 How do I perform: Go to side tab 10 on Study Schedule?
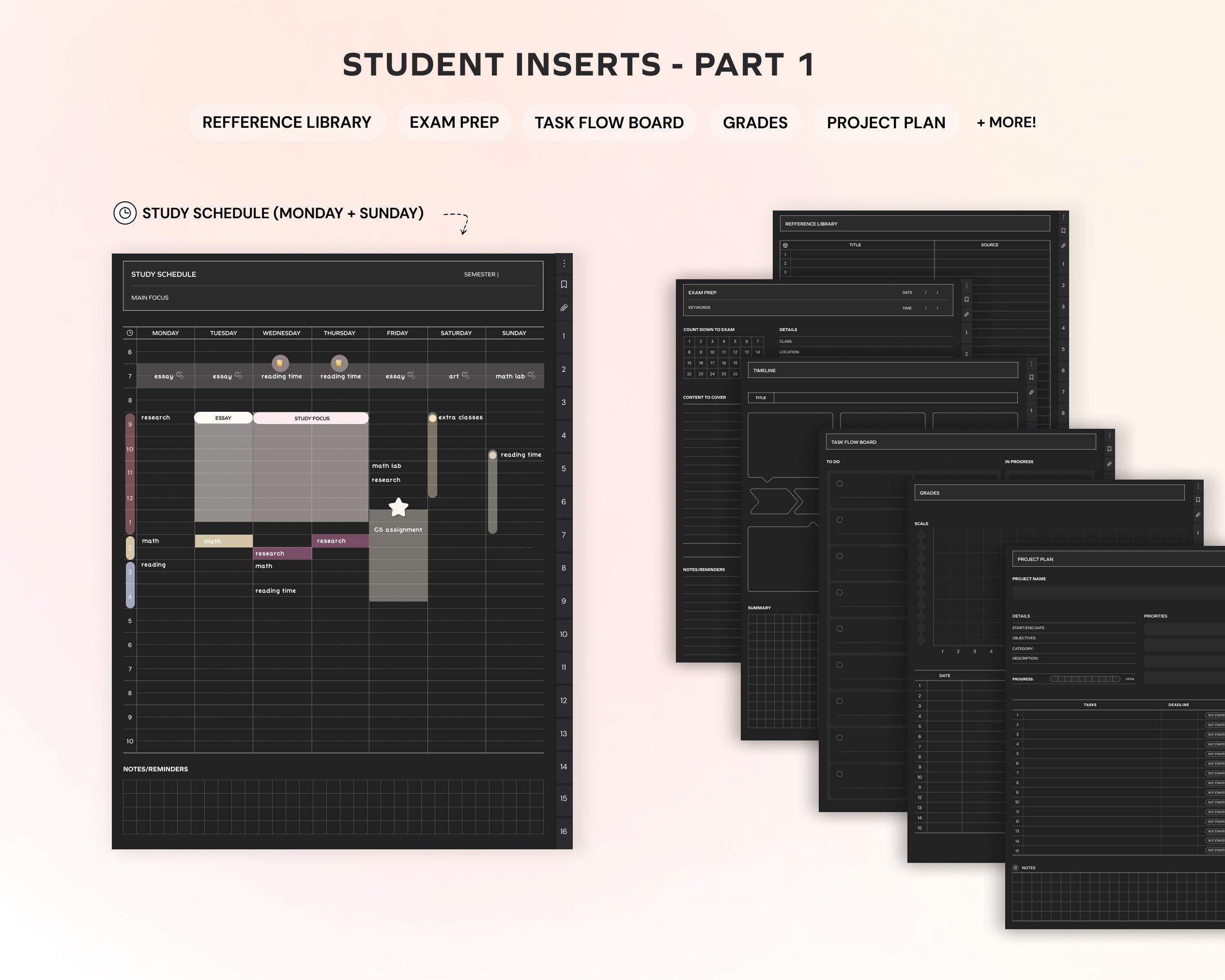[x=564, y=634]
